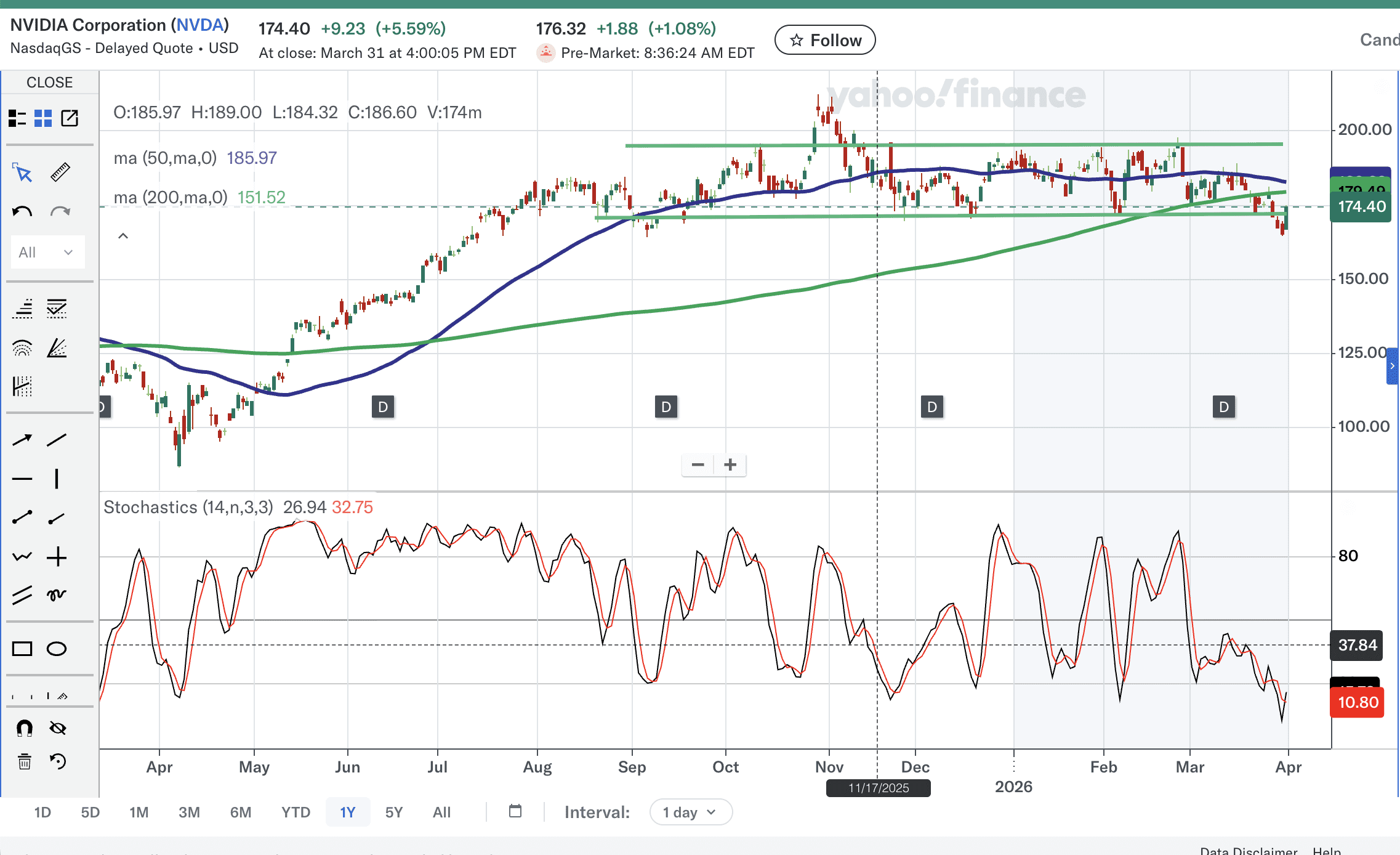Switch to grid view layout icon

click(x=43, y=118)
